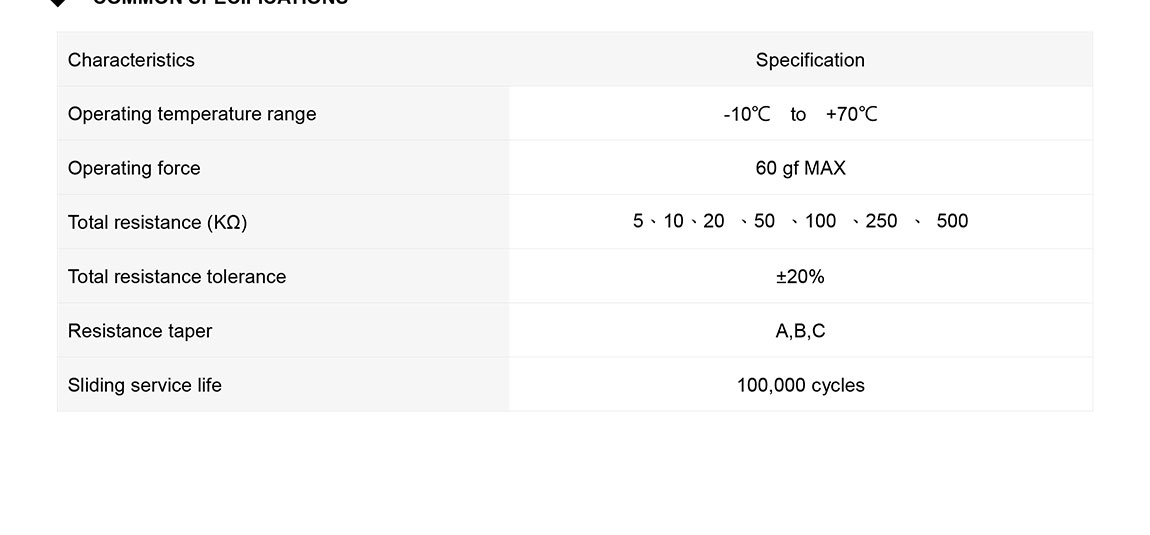Select the Total resistance (KΩ) label
Image resolution: width=1150 pixels, height=535 pixels.
(x=157, y=222)
